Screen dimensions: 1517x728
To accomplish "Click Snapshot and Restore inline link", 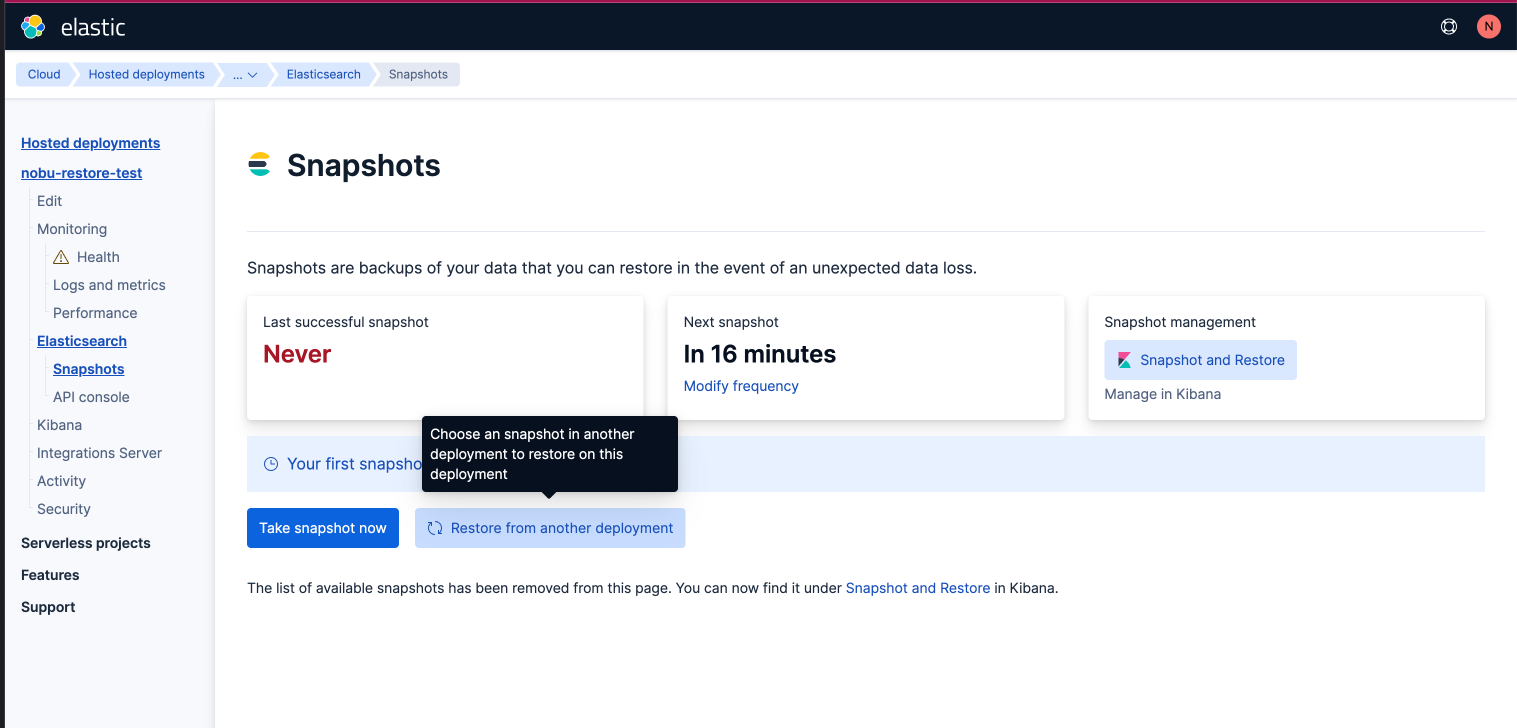I will coord(918,588).
